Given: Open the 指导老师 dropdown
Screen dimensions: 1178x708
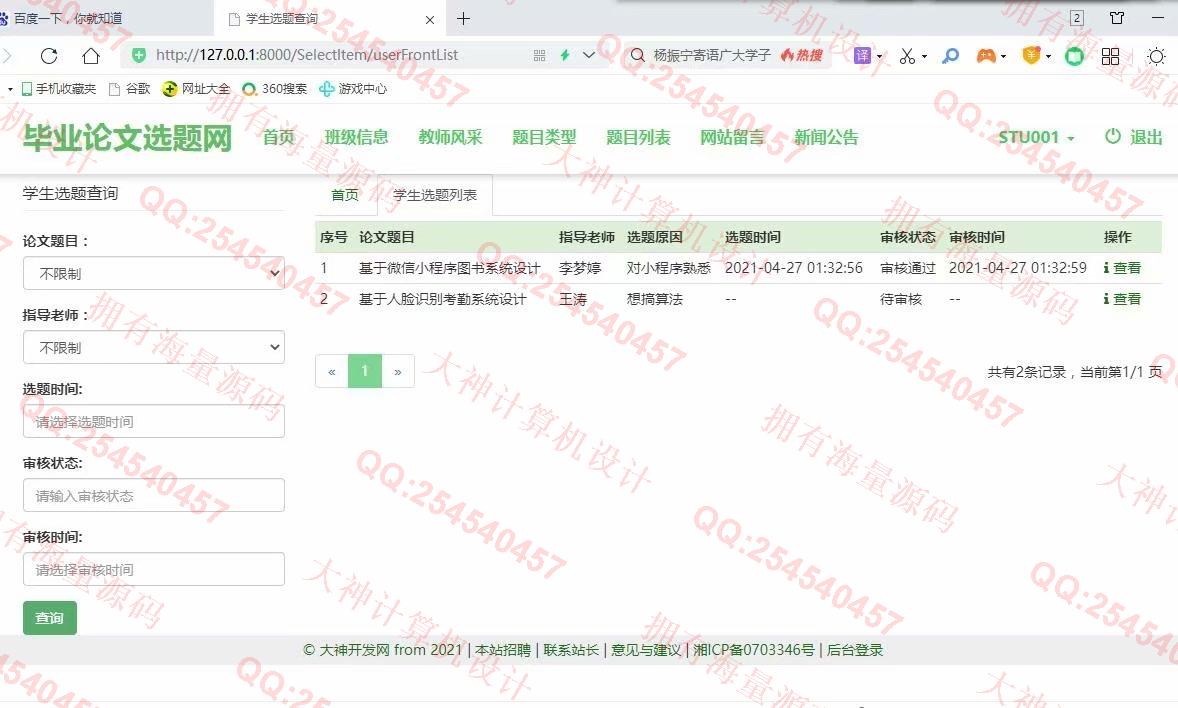Looking at the screenshot, I should tap(154, 347).
